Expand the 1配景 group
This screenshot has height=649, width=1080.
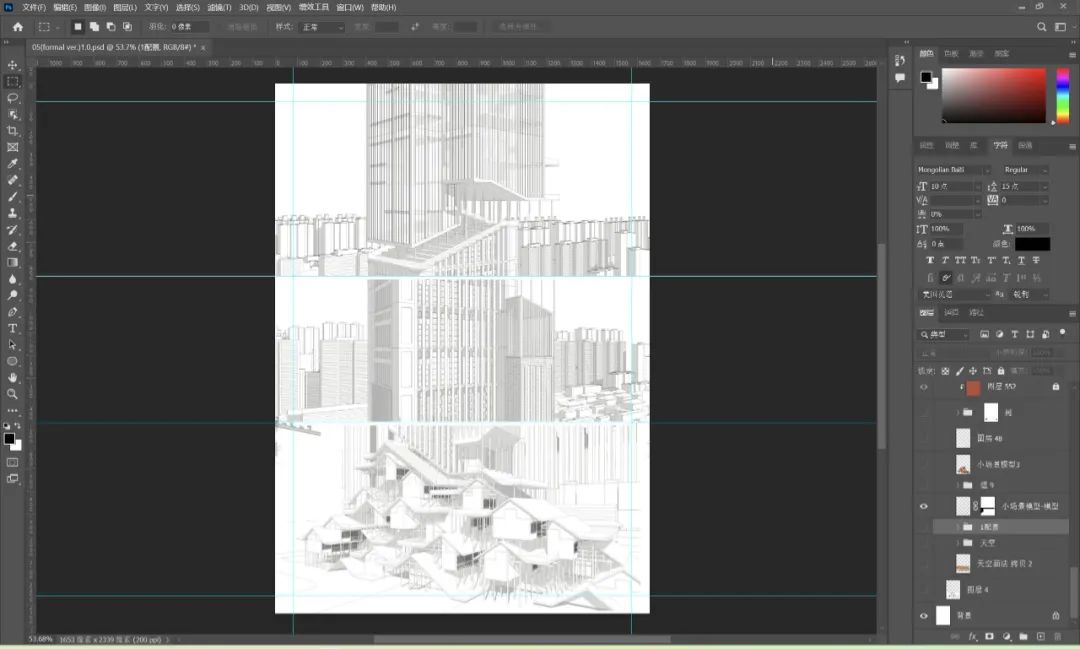[957, 527]
